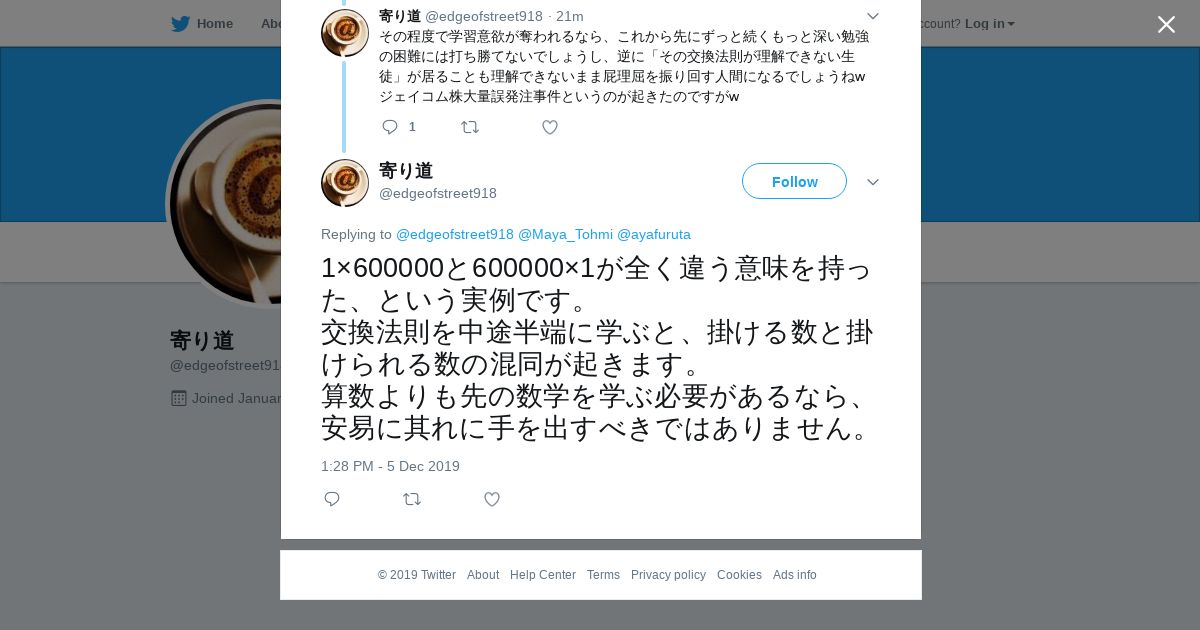Open the Ads info link in the footer
The image size is (1200, 630).
pos(795,575)
